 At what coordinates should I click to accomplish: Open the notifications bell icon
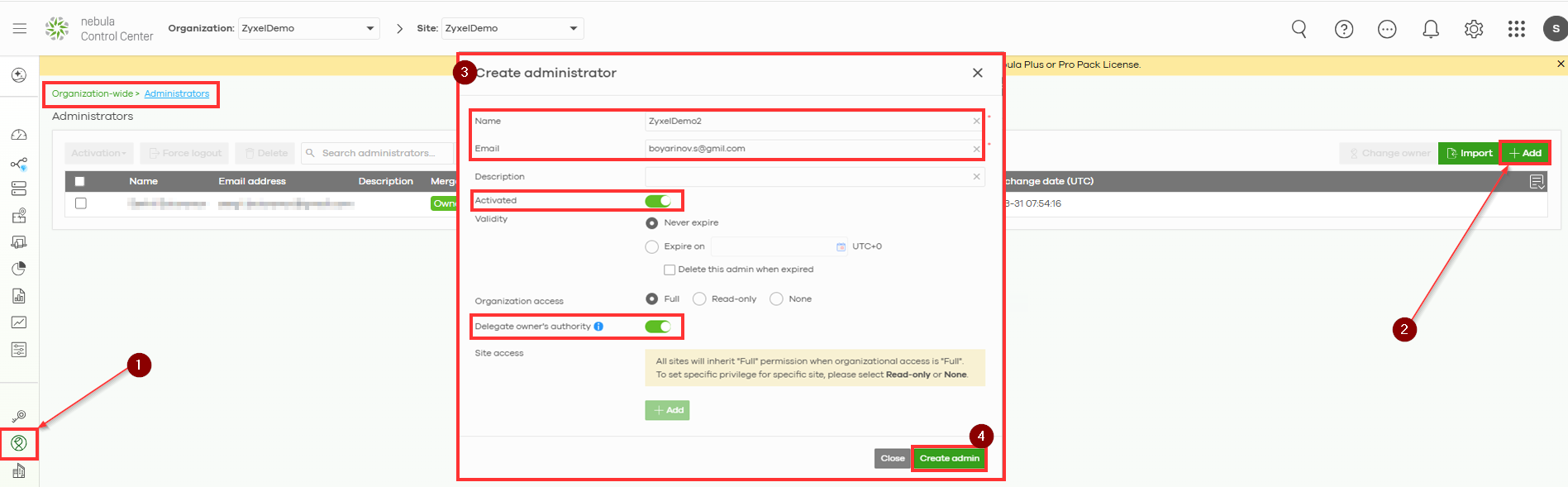(1431, 29)
